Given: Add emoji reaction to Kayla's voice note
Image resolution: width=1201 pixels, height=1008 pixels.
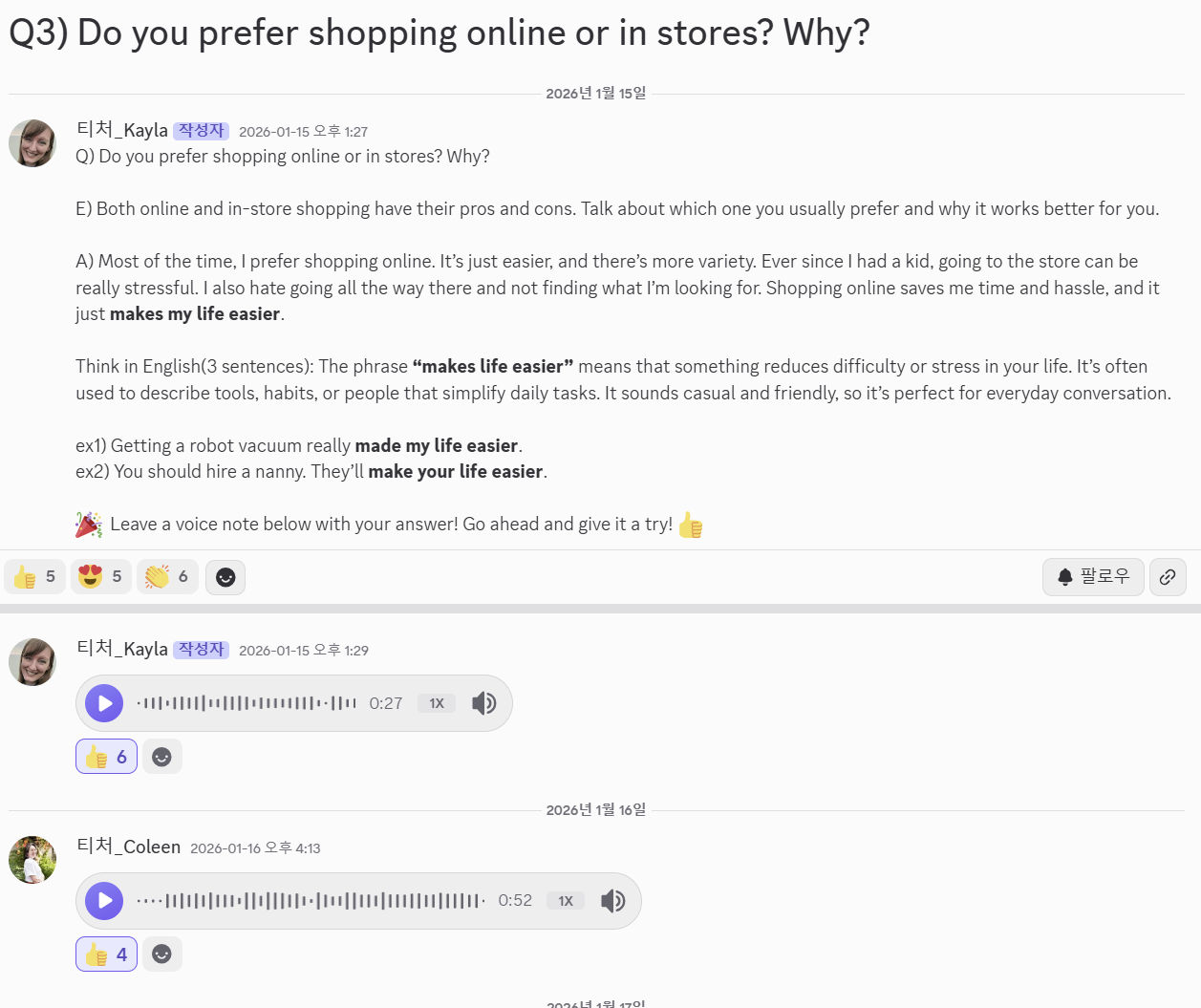Looking at the screenshot, I should pos(162,757).
